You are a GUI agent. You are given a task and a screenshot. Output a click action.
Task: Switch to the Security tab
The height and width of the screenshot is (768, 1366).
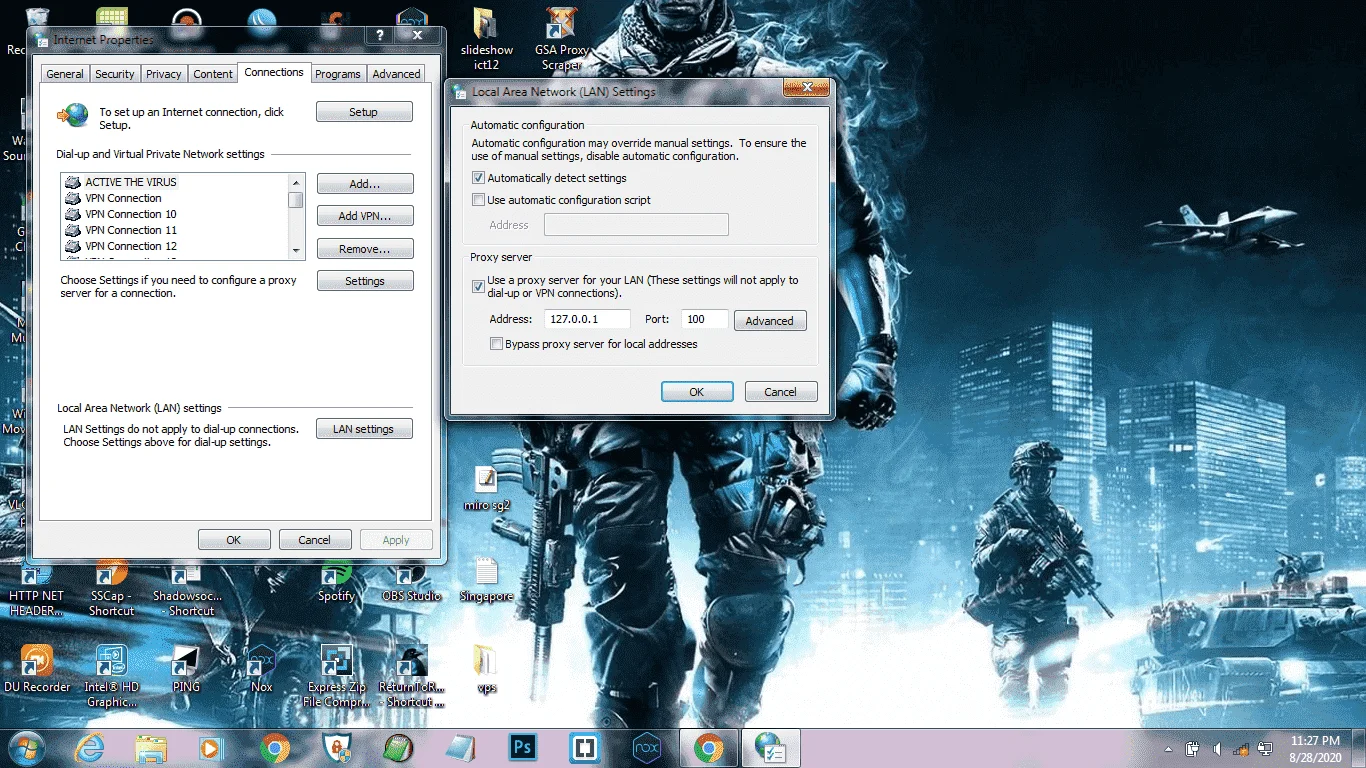point(115,74)
